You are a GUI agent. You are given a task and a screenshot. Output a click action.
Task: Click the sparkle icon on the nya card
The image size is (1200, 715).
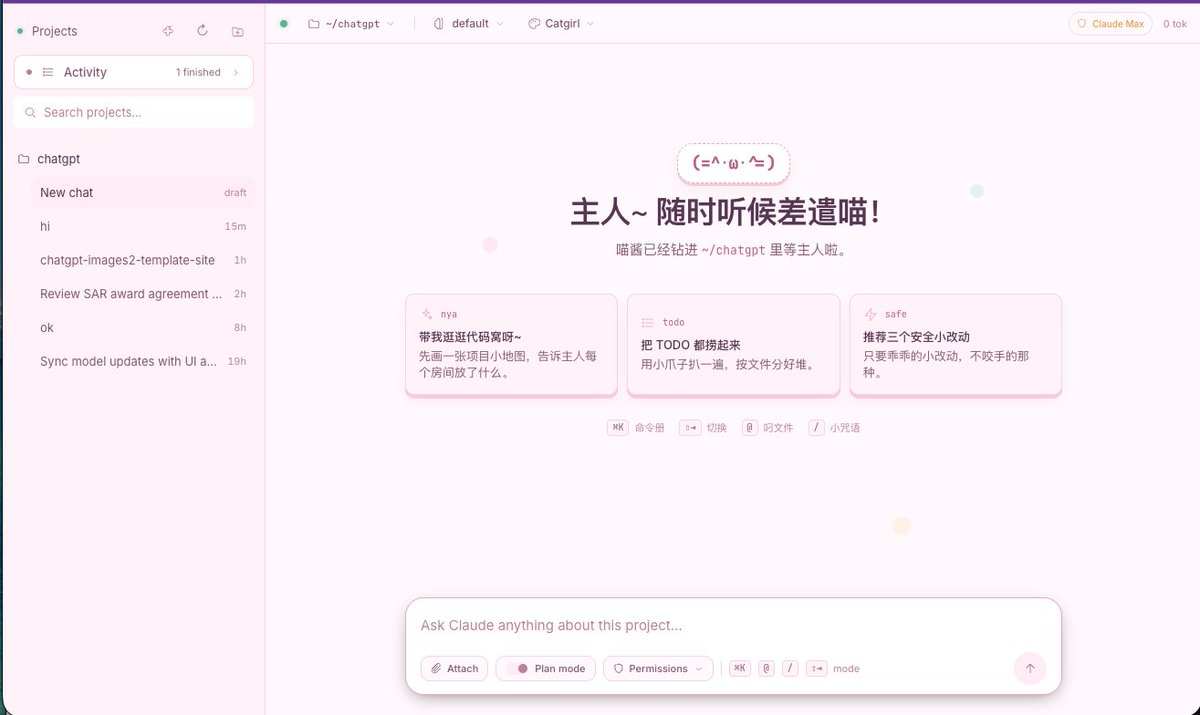(x=427, y=314)
